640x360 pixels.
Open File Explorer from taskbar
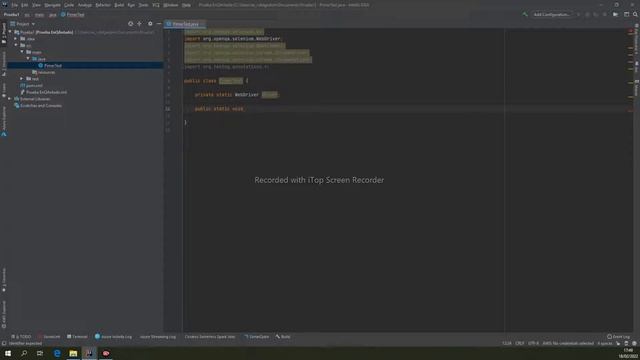73,353
